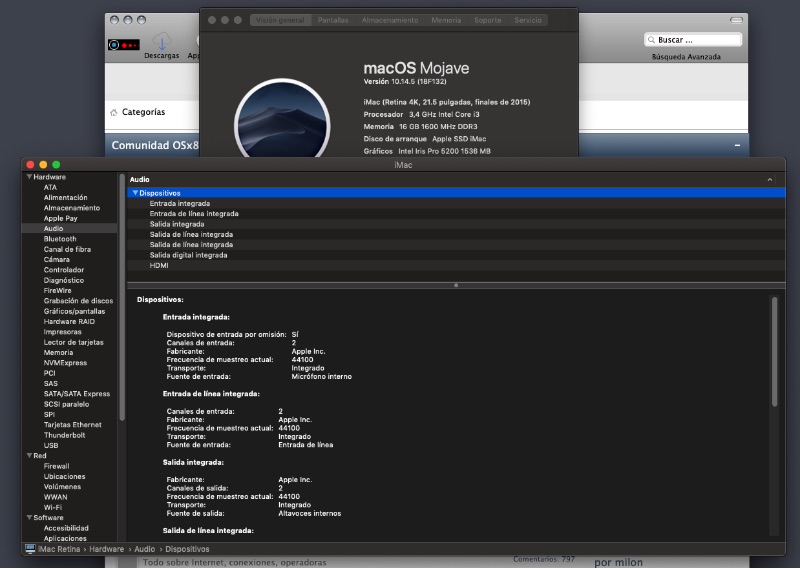Select Entrada integrada device row
The width and height of the screenshot is (800, 569).
(x=456, y=203)
